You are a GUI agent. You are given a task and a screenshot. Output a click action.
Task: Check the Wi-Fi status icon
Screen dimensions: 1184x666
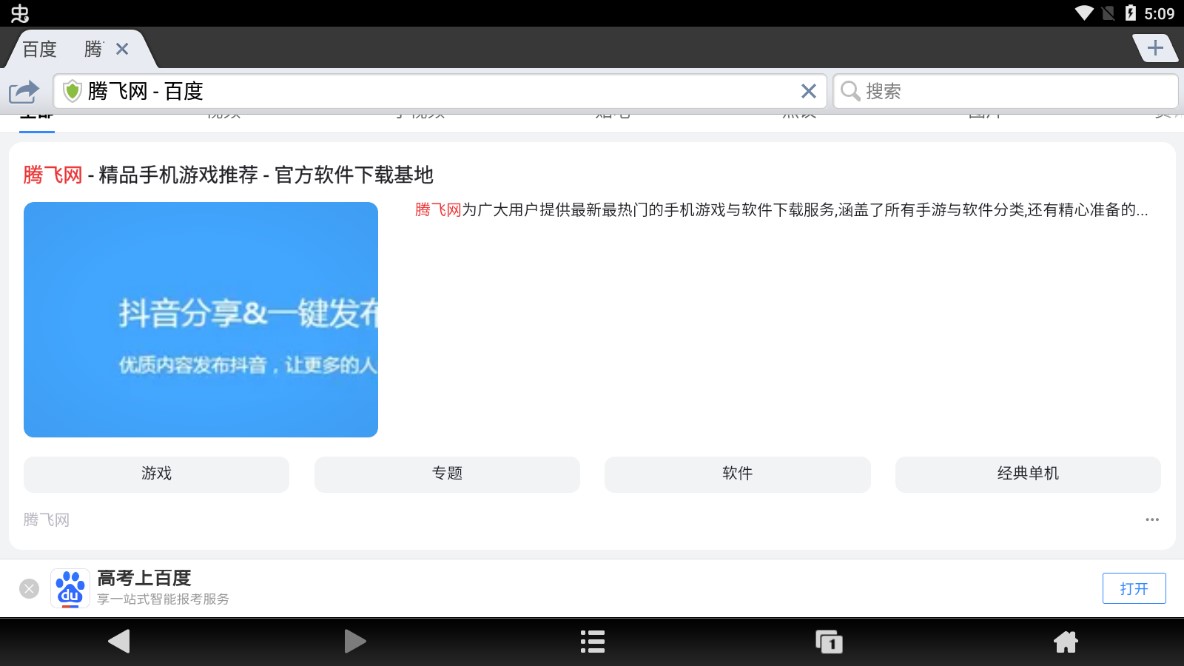pyautogui.click(x=1084, y=13)
